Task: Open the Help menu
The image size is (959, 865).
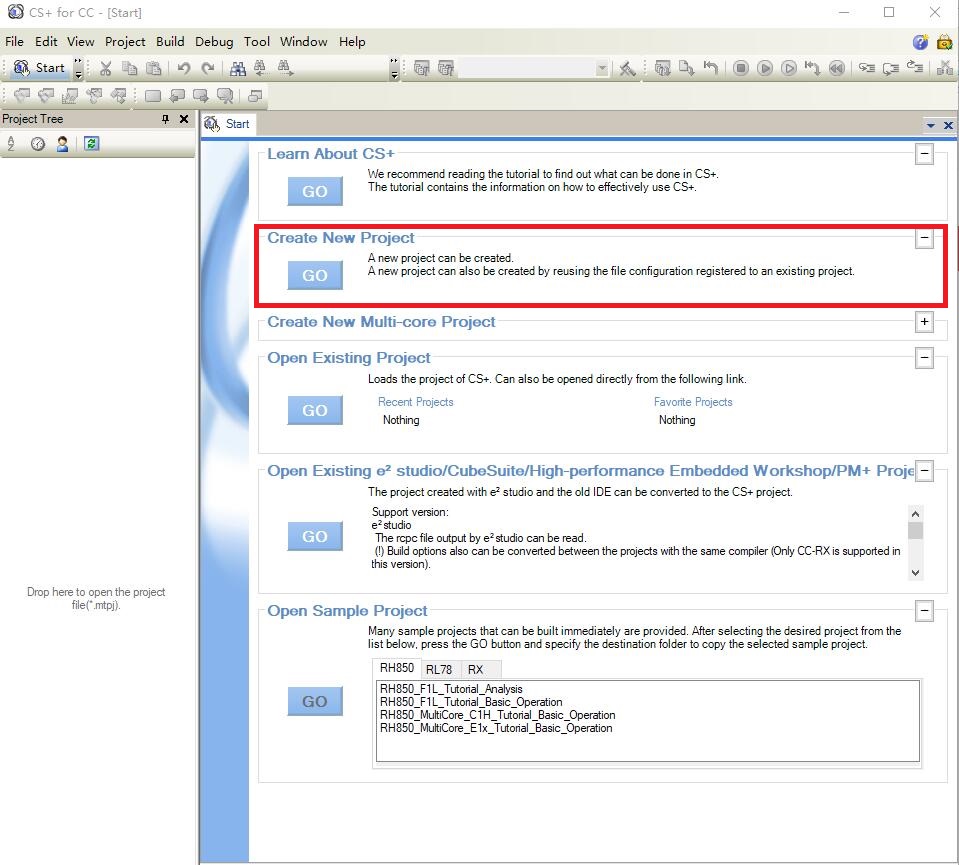Action: [x=352, y=42]
